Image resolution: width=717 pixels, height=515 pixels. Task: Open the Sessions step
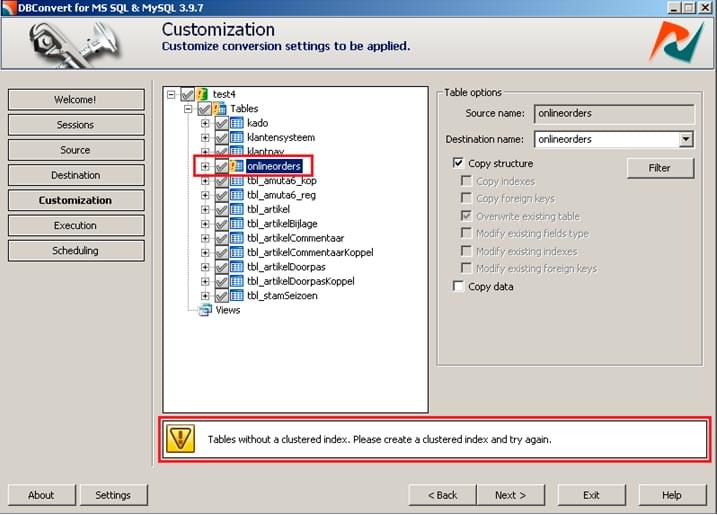pos(76,125)
